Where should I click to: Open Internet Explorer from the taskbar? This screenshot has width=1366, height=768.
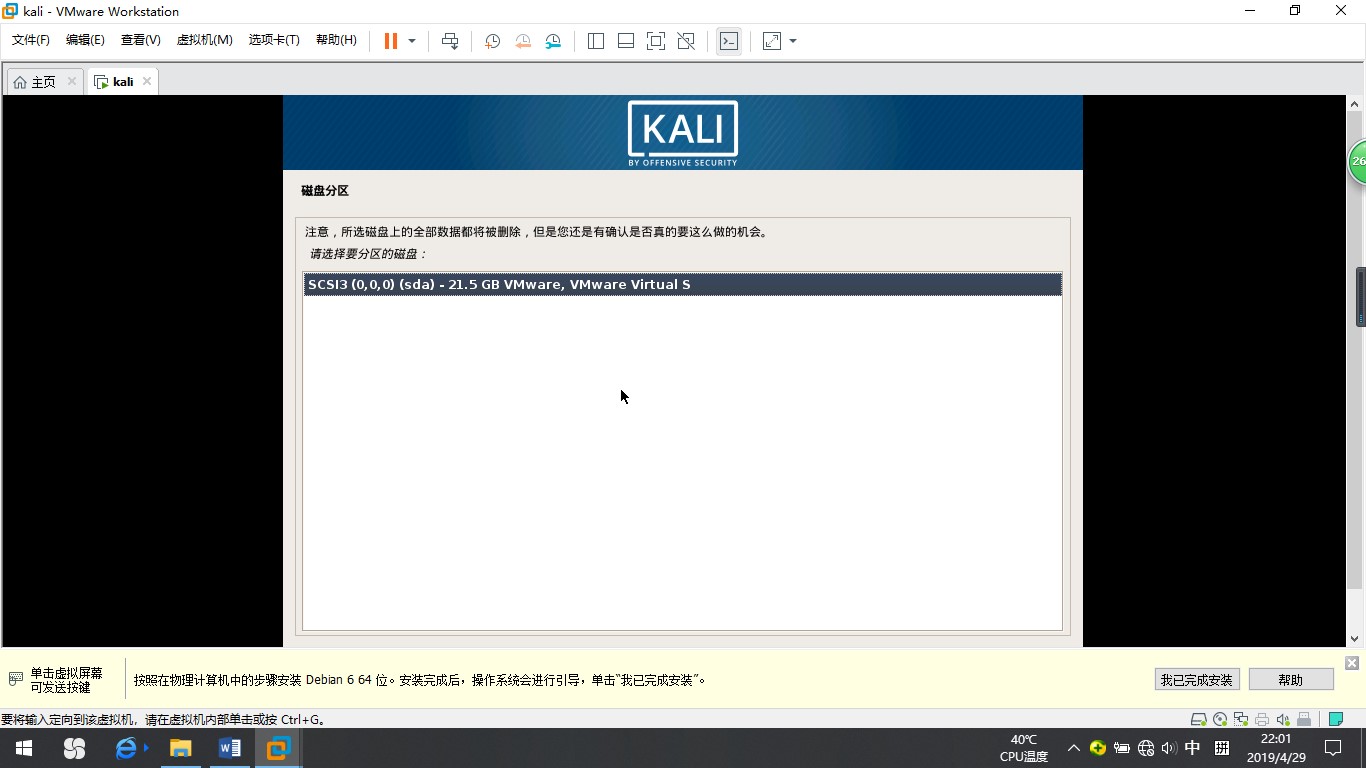pyautogui.click(x=127, y=748)
